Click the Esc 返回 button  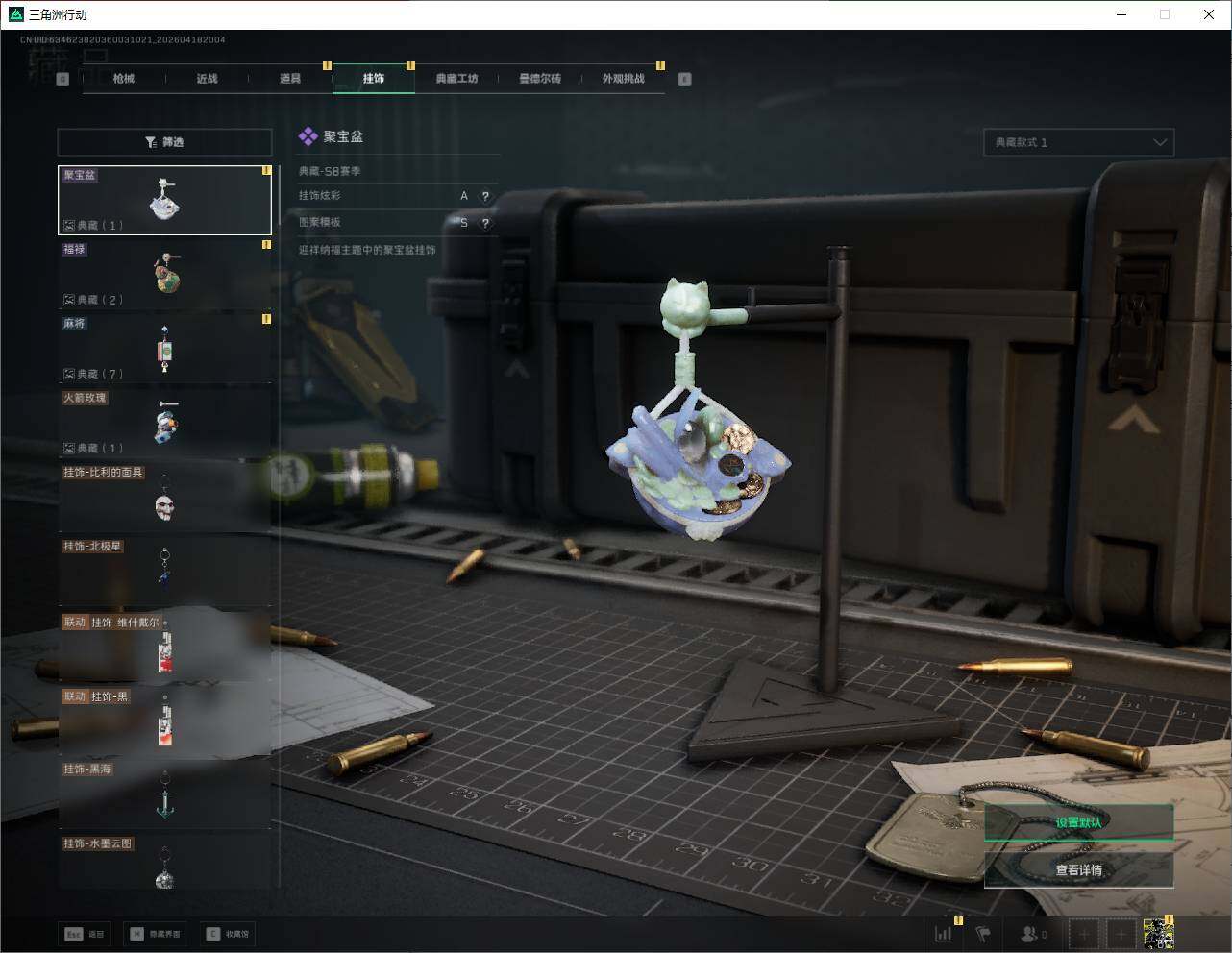click(x=86, y=934)
